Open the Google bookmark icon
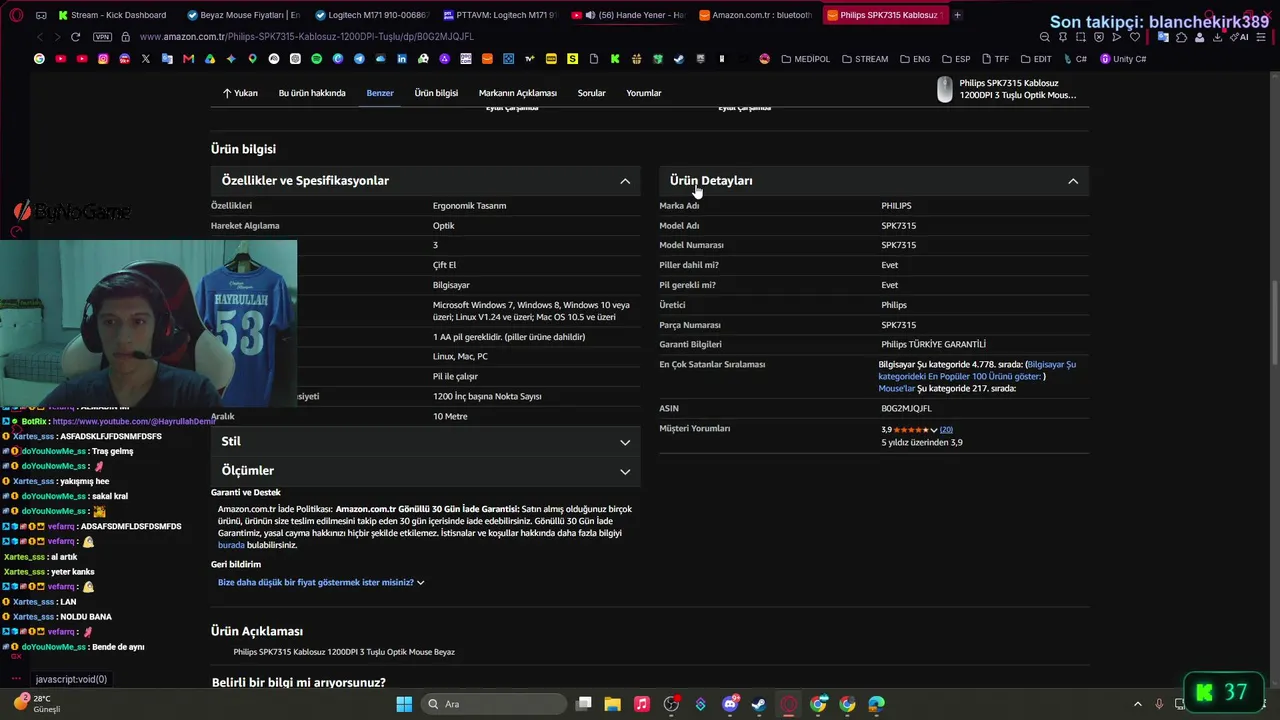Viewport: 1280px width, 720px height. click(x=39, y=59)
